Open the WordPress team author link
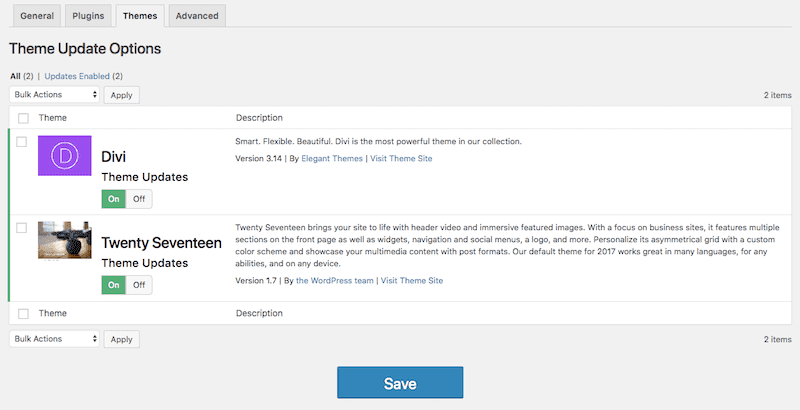The width and height of the screenshot is (800, 410). (x=335, y=280)
